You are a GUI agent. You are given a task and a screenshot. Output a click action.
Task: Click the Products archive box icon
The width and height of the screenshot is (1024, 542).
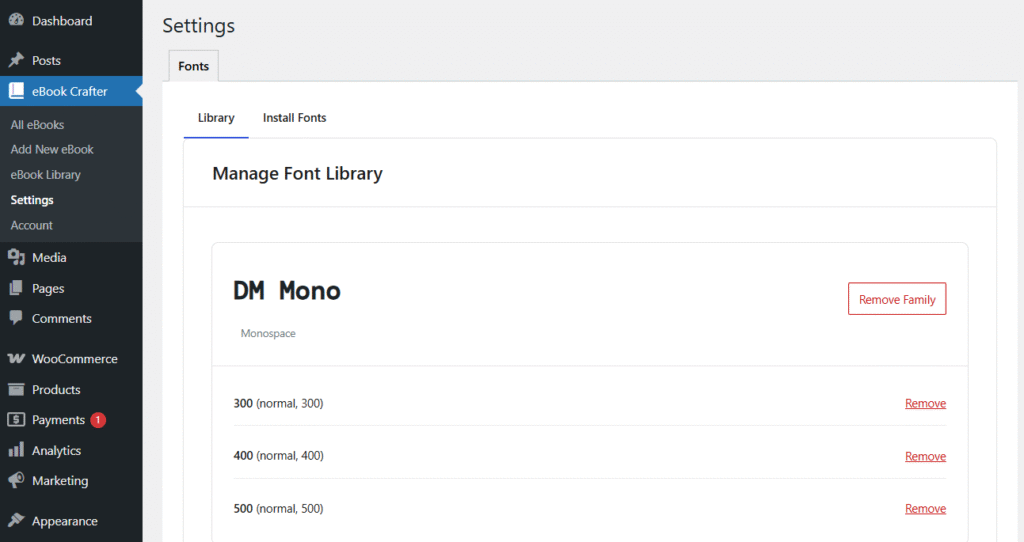[16, 389]
